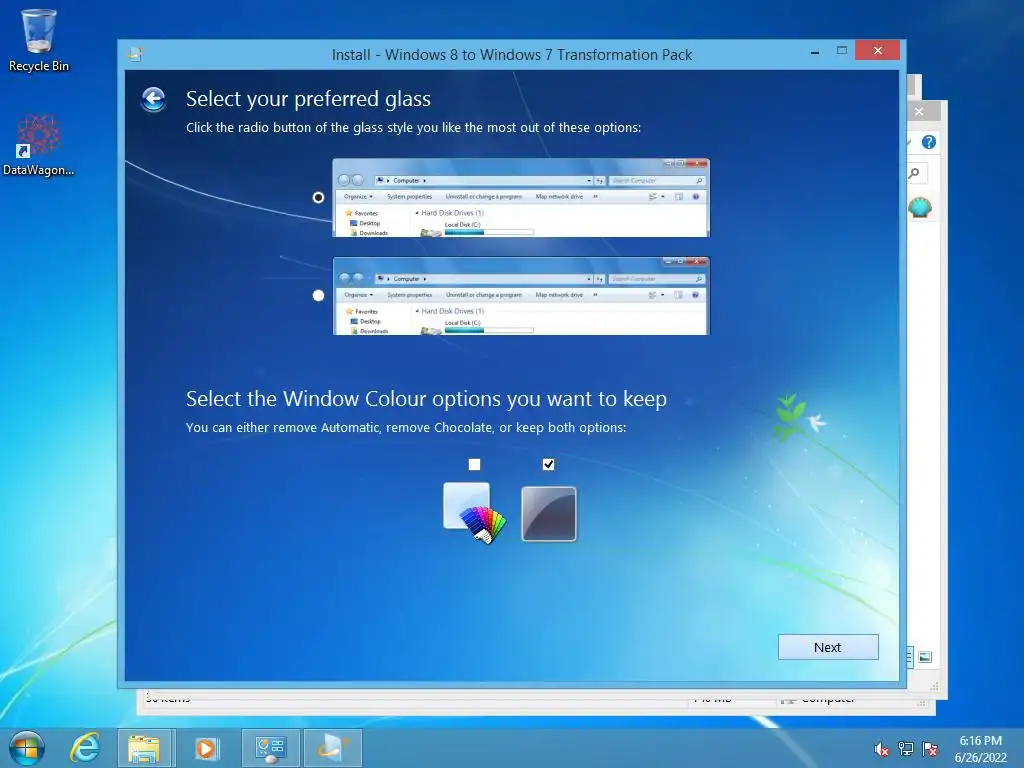Open Windows Media Player from taskbar
Screen dimensions: 1024x768
click(206, 748)
